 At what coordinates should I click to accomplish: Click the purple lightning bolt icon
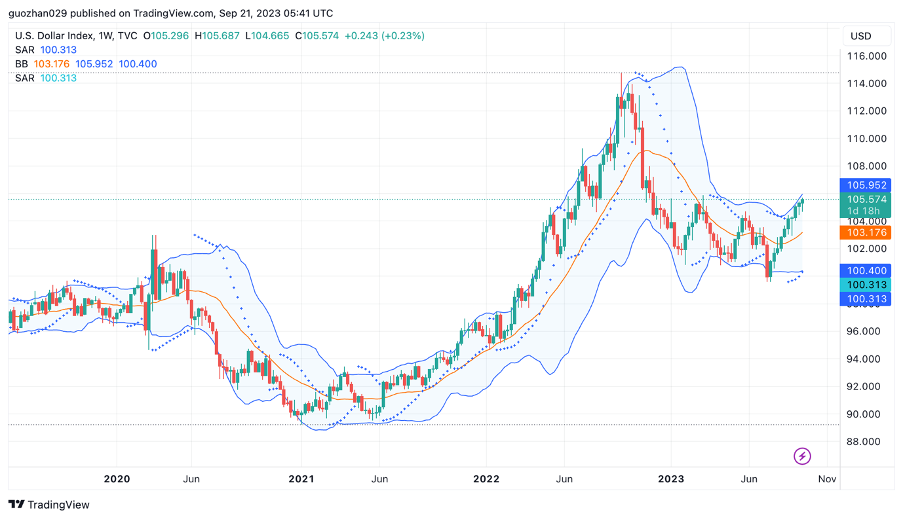pos(802,456)
